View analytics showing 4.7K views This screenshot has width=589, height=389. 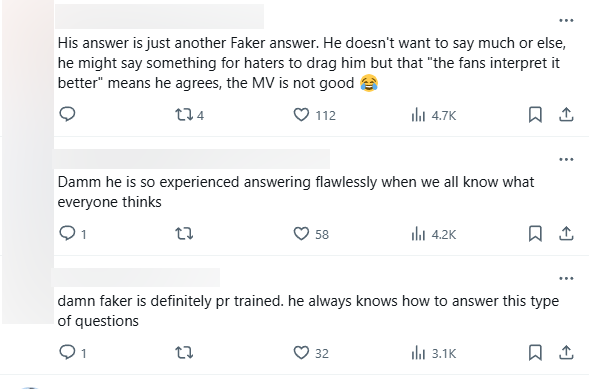click(434, 115)
